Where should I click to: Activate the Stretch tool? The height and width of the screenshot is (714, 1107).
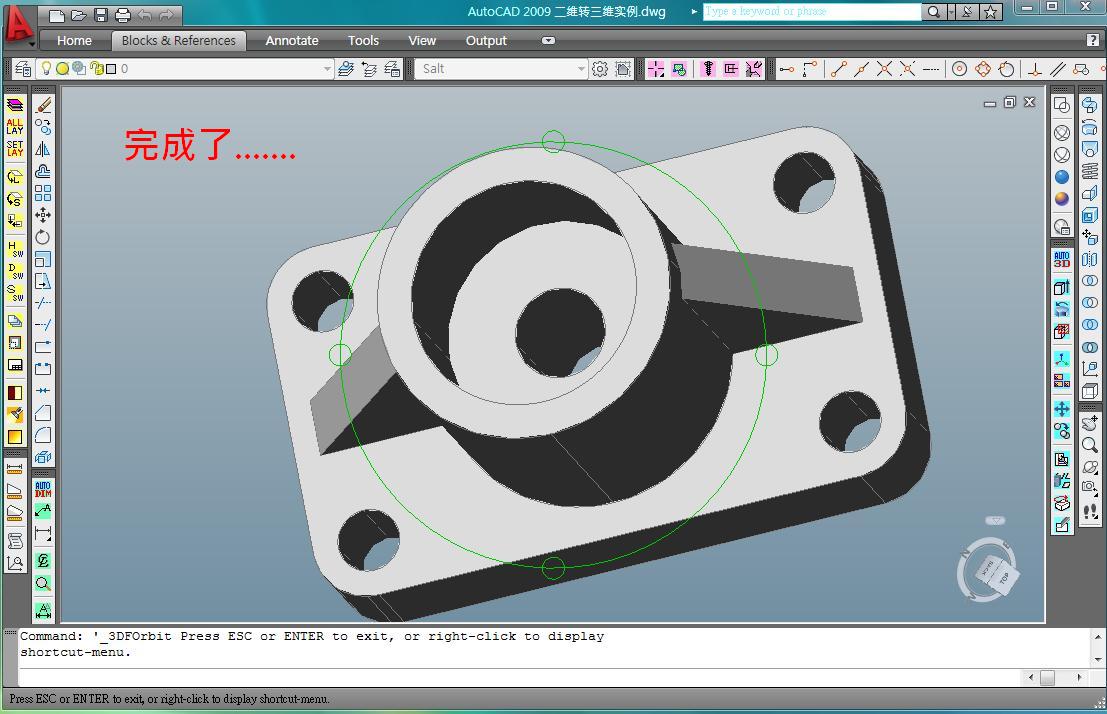pos(43,281)
